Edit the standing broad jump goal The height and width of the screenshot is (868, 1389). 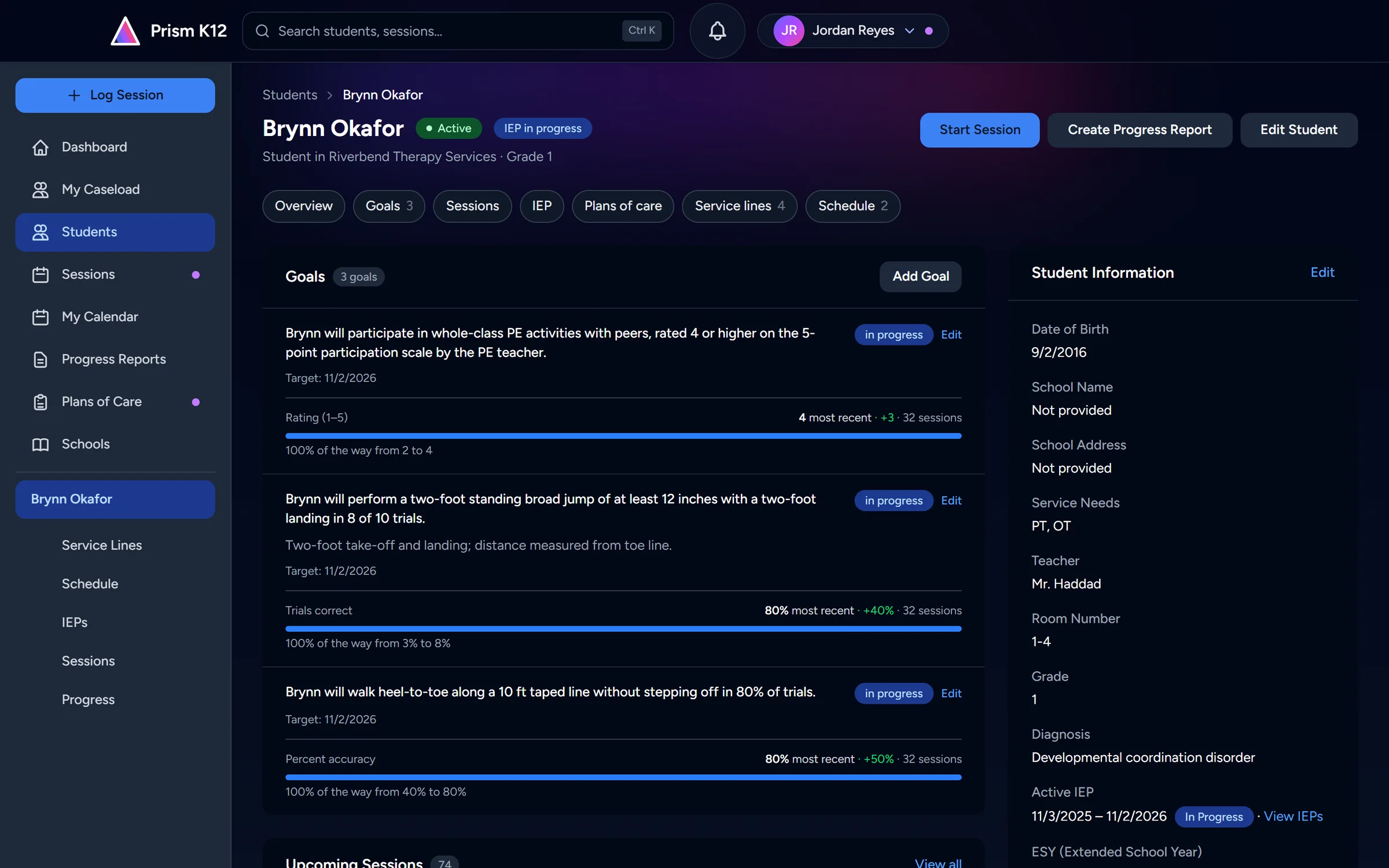tap(951, 501)
